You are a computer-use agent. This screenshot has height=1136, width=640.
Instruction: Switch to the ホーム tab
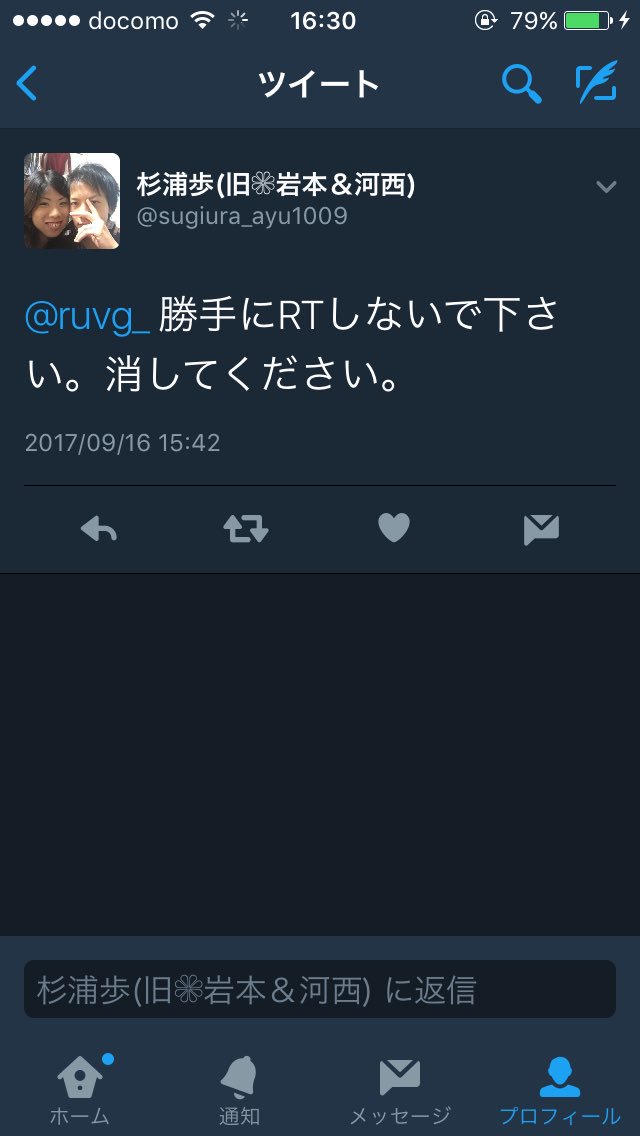coord(80,1090)
